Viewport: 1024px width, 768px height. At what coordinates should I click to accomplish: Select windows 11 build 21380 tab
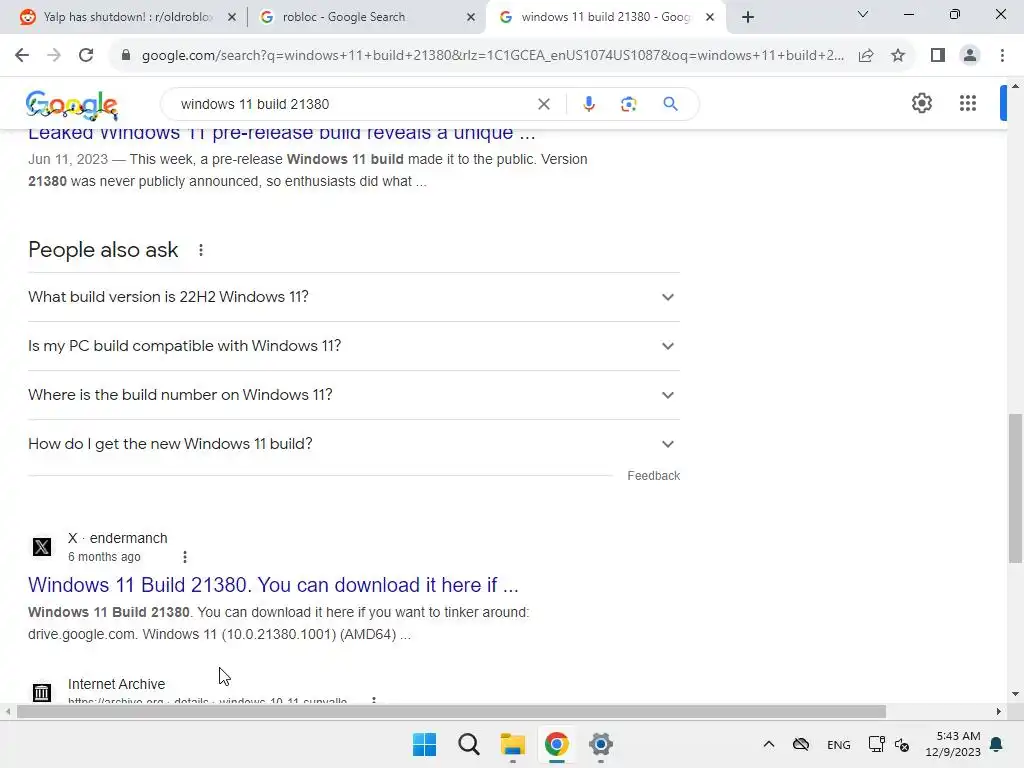coord(604,17)
